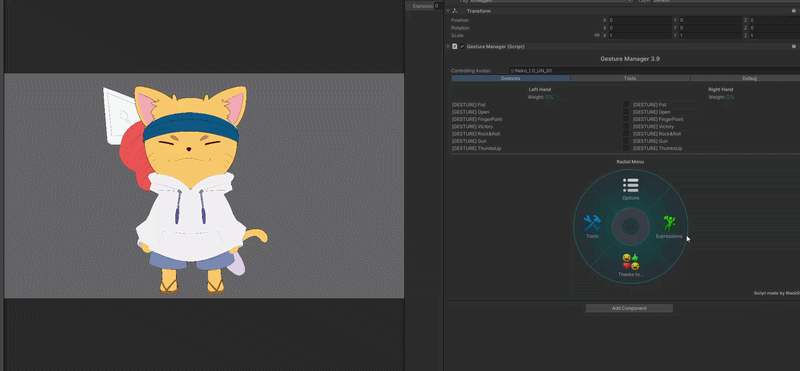Click the Scale X field
The width and height of the screenshot is (800, 371).
(640, 36)
